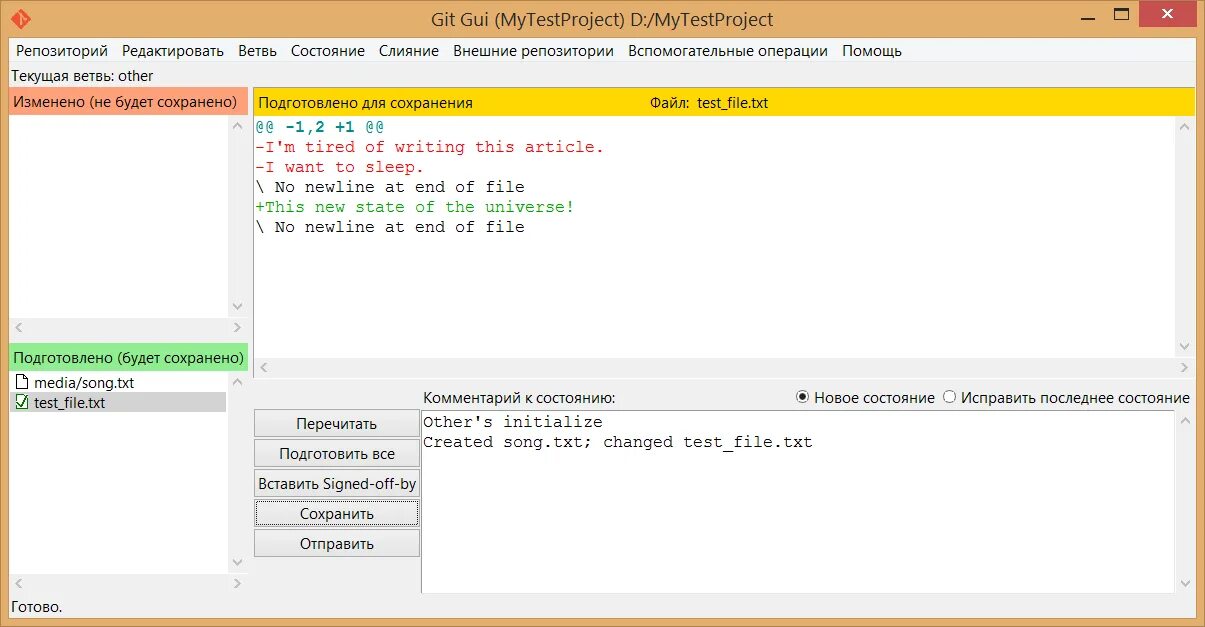The image size is (1205, 627).
Task: Click inside the commit message text field
Action: [x=797, y=502]
